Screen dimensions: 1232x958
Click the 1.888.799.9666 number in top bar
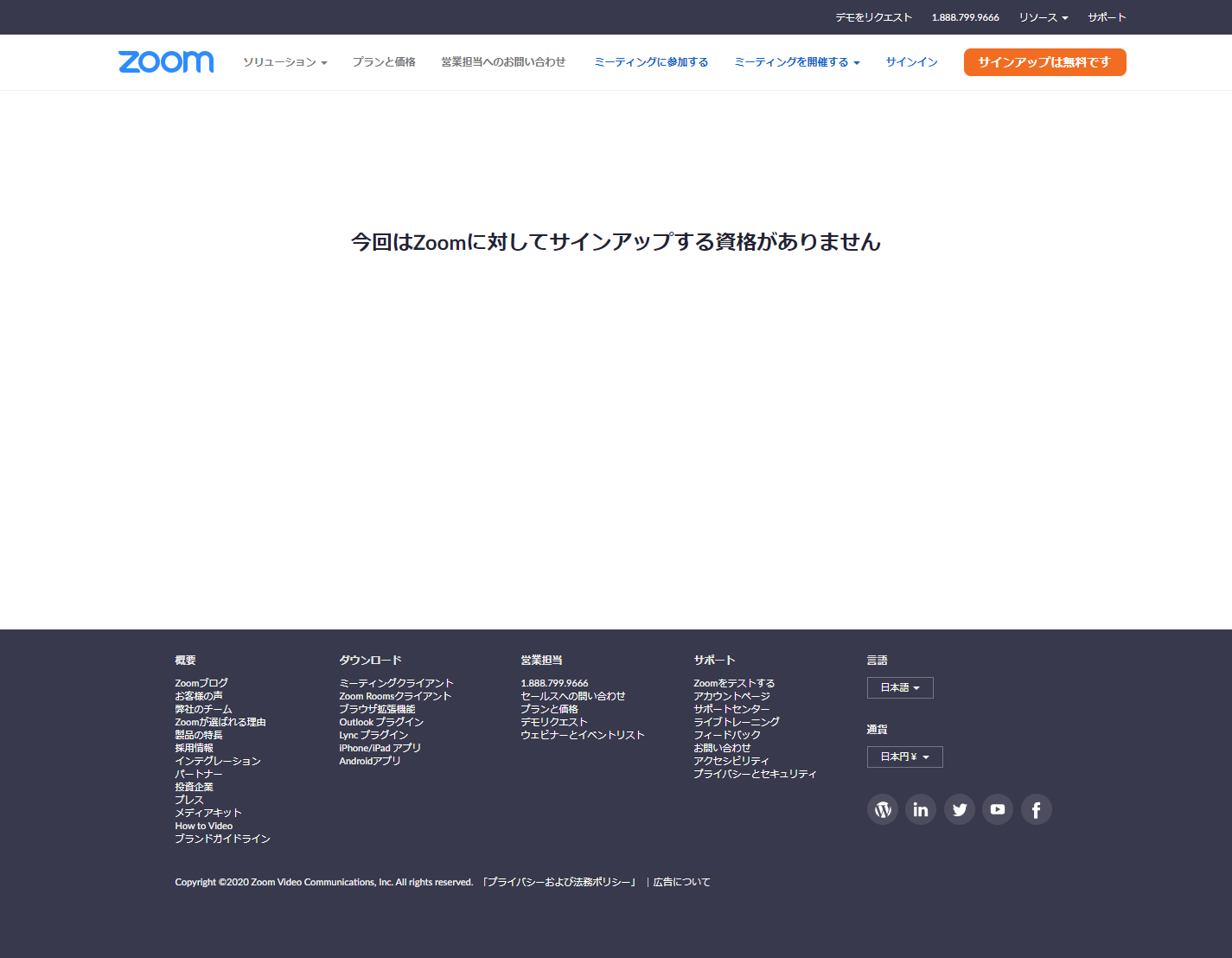[x=965, y=17]
